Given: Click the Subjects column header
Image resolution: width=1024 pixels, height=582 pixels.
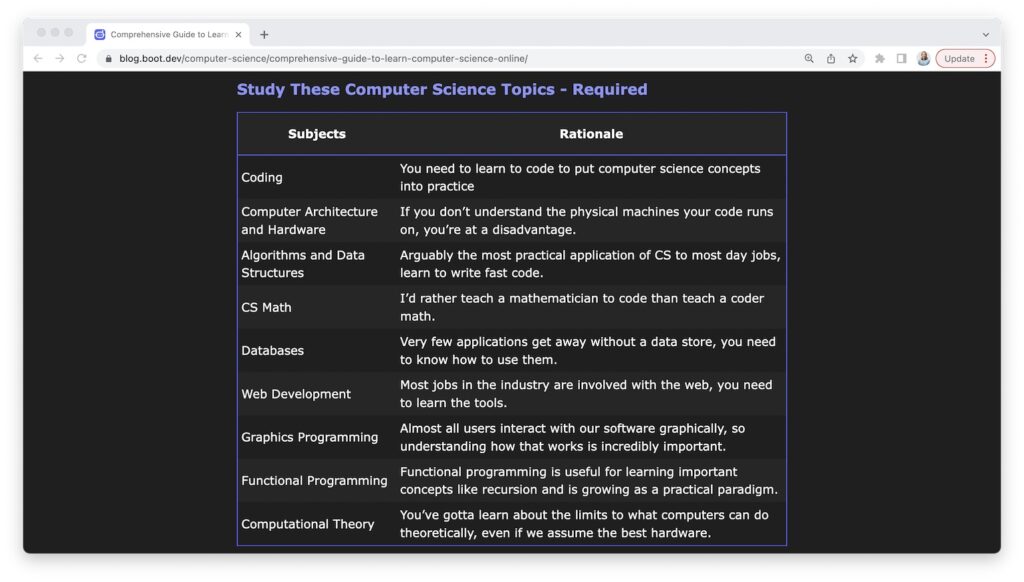Looking at the screenshot, I should (x=316, y=134).
